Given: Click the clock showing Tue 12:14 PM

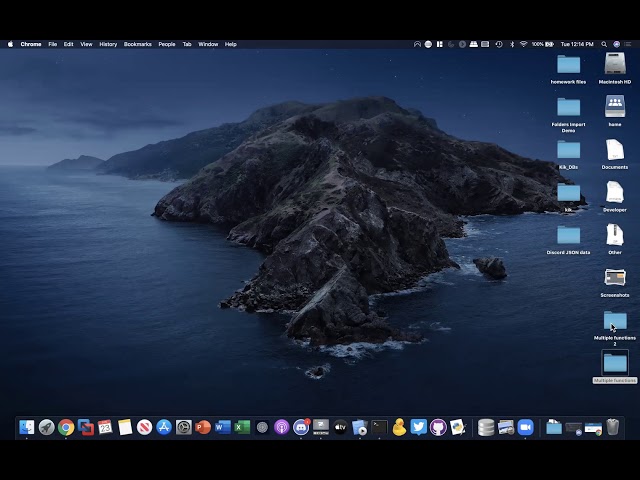Looking at the screenshot, I should coord(577,44).
